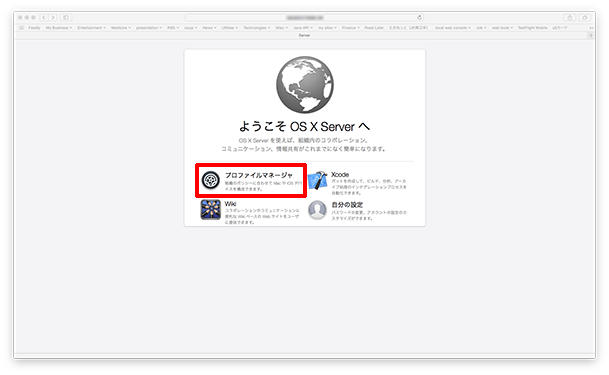Open 自分の設定 settings link
Screen dimensions: 609x375
pos(347,205)
